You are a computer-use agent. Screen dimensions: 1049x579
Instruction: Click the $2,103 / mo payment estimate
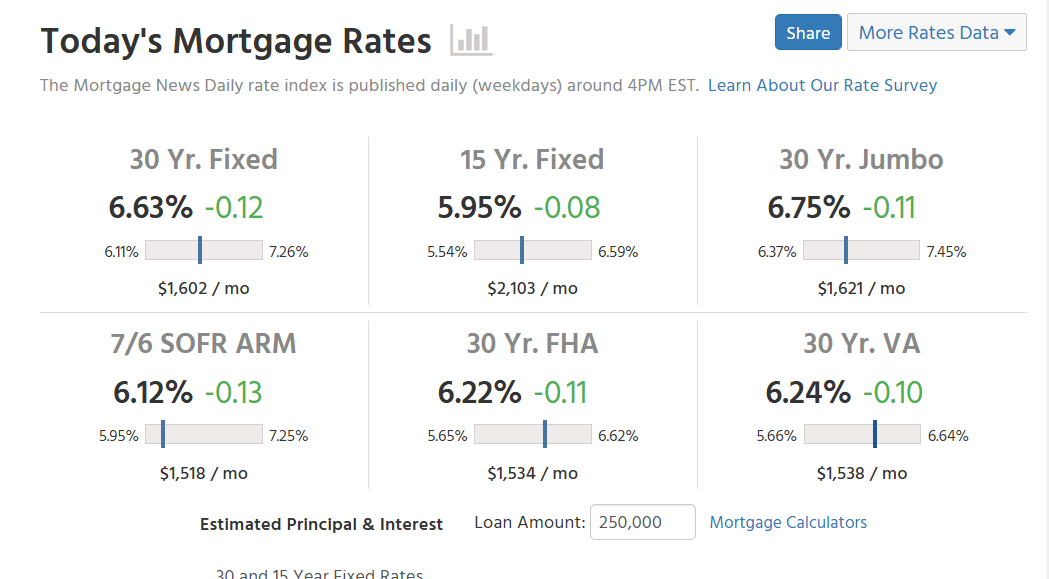pyautogui.click(x=532, y=288)
